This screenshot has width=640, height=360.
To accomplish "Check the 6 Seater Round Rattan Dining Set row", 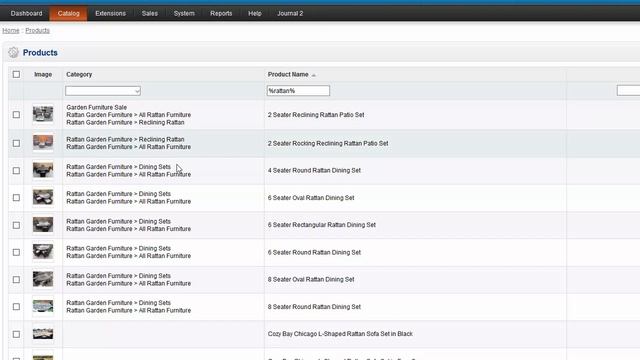I will coord(16,252).
